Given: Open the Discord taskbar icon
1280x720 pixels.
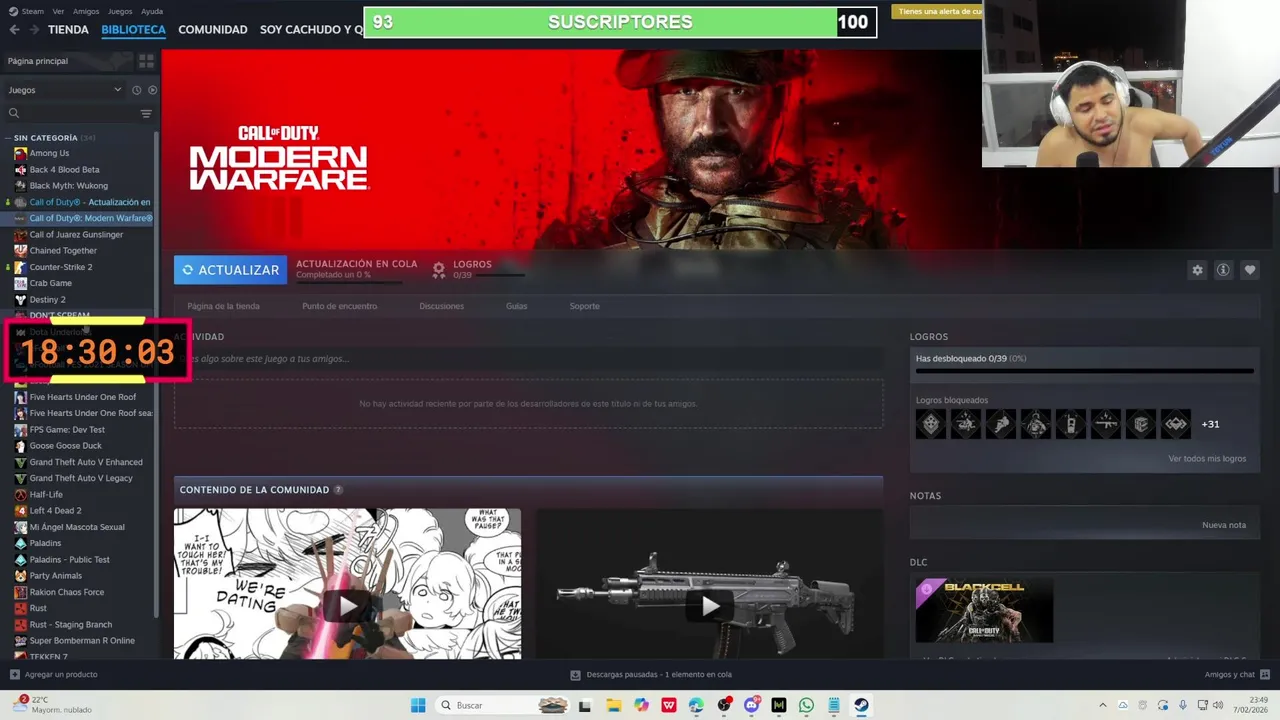Looking at the screenshot, I should [751, 705].
